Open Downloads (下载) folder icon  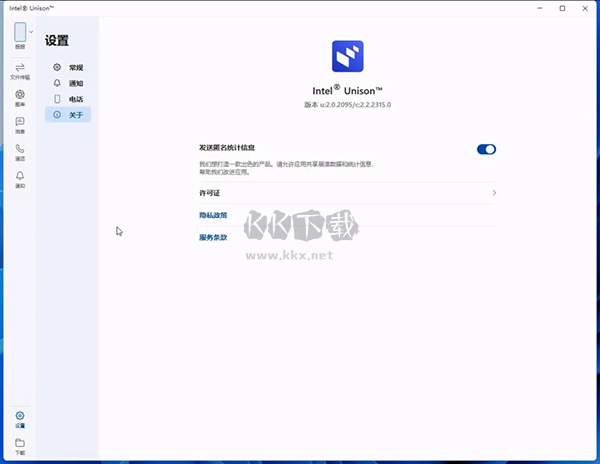tap(20, 446)
